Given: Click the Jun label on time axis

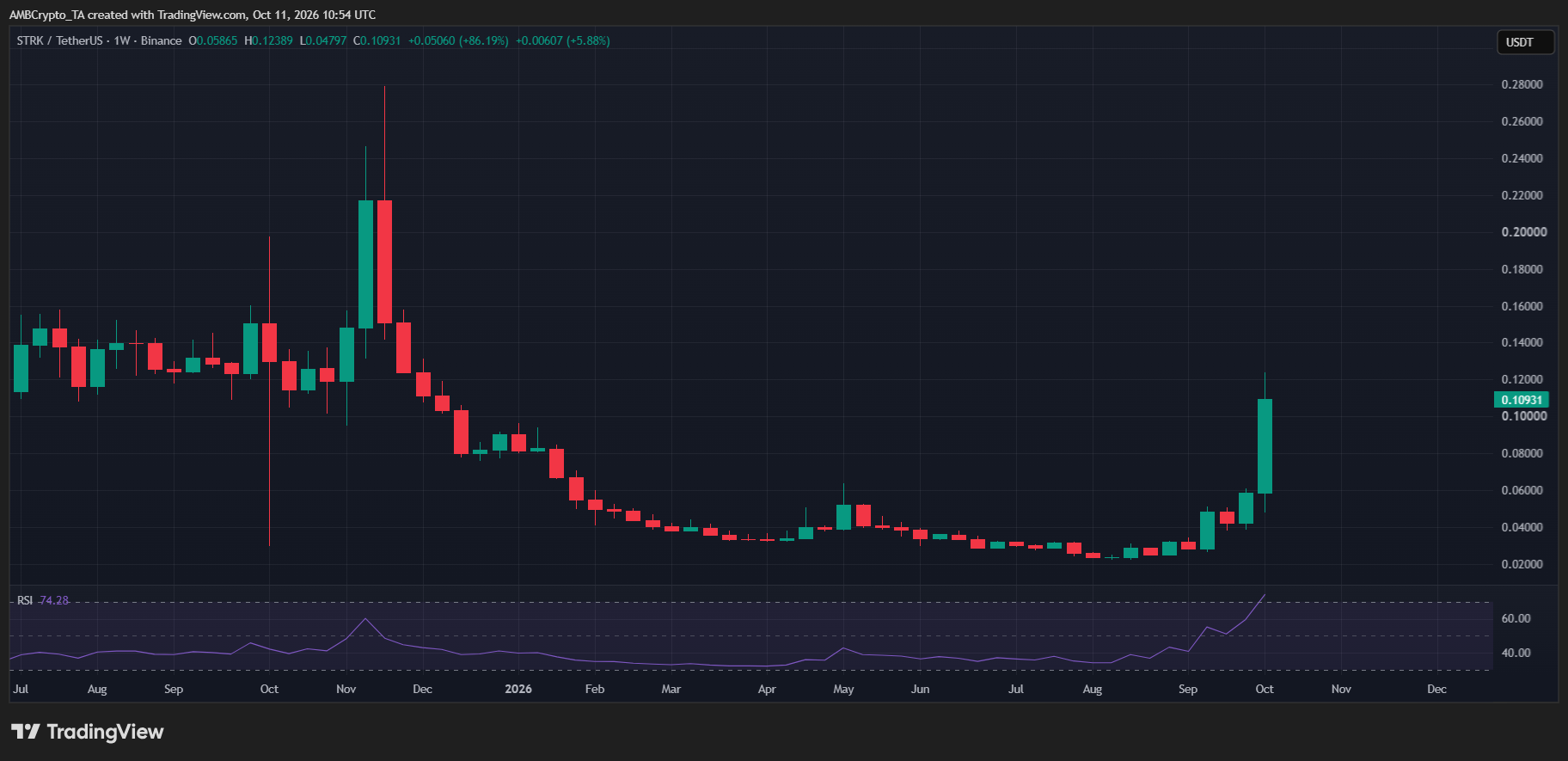Looking at the screenshot, I should [x=920, y=689].
